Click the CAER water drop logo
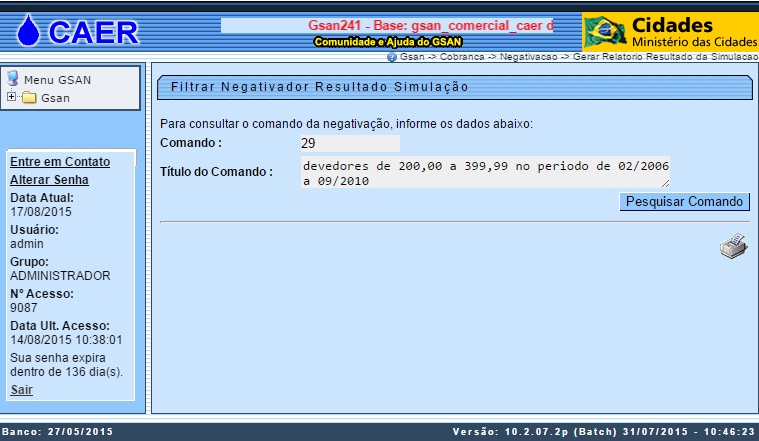 (28, 30)
